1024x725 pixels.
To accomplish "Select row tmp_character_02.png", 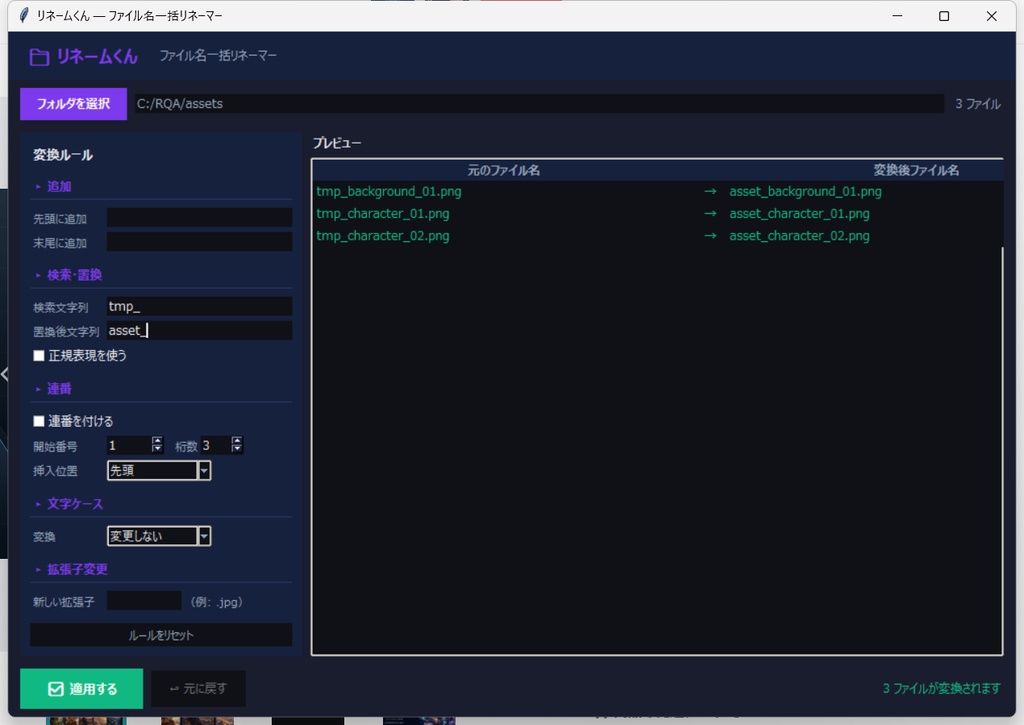I will tap(658, 236).
